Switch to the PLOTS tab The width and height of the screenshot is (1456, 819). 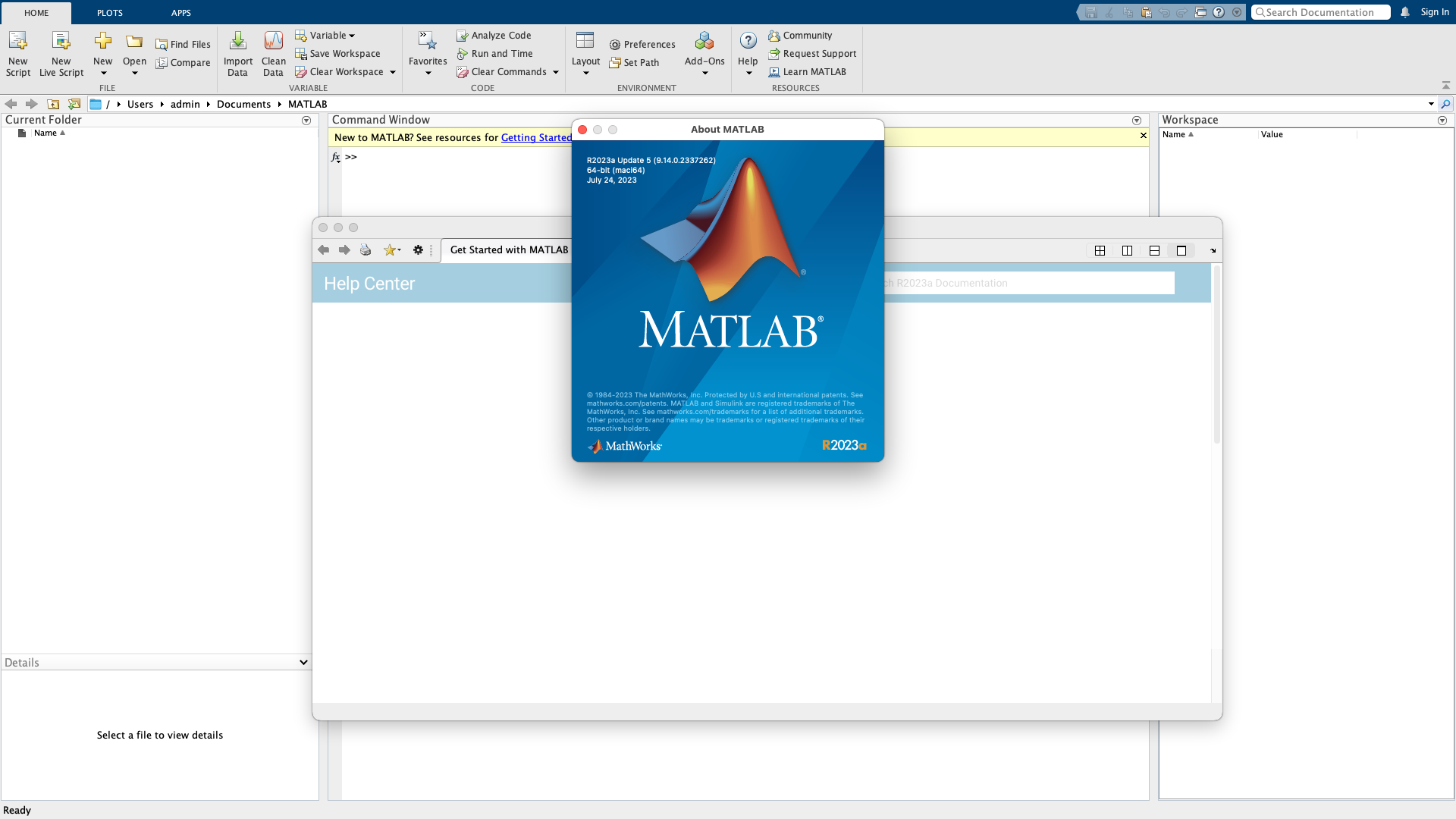(x=110, y=13)
